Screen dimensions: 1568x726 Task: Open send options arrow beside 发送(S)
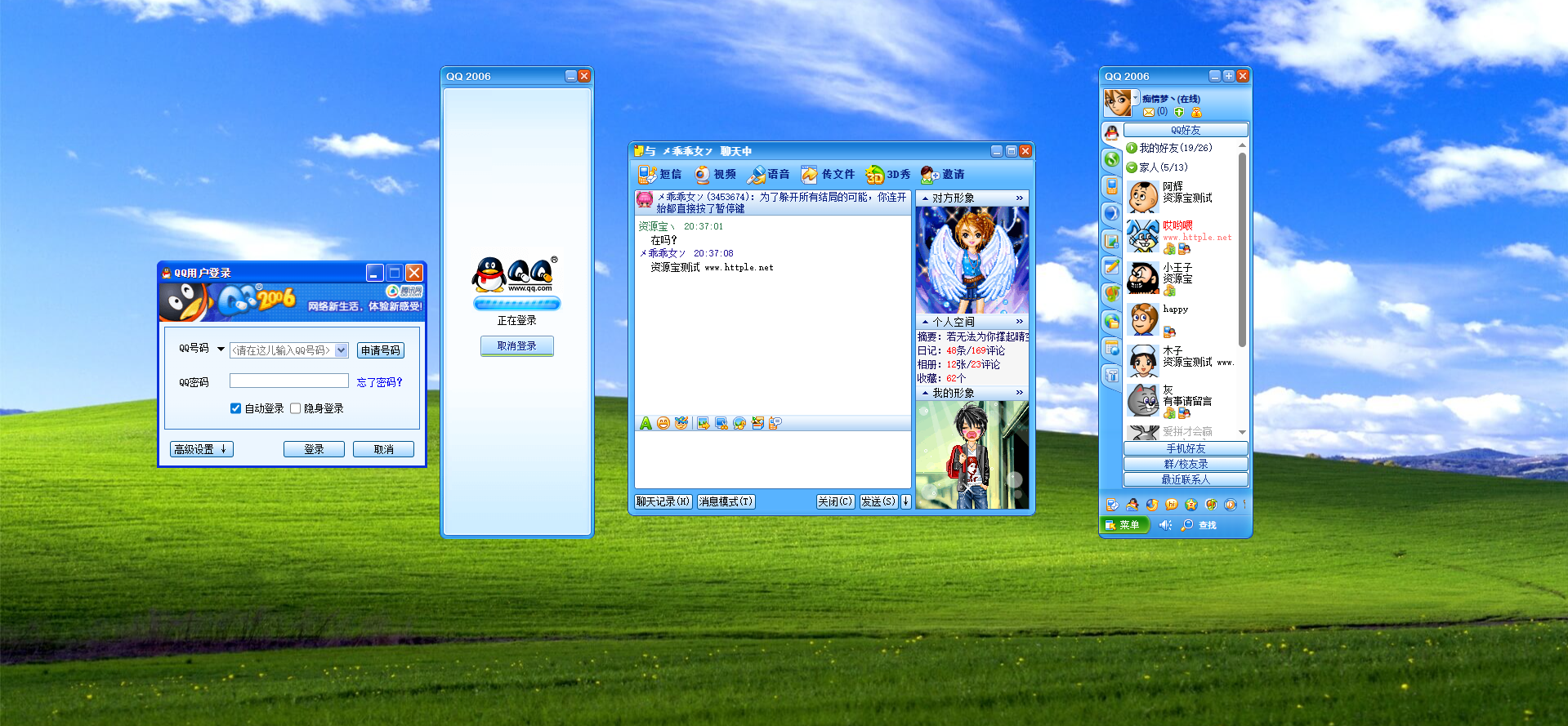pyautogui.click(x=905, y=501)
